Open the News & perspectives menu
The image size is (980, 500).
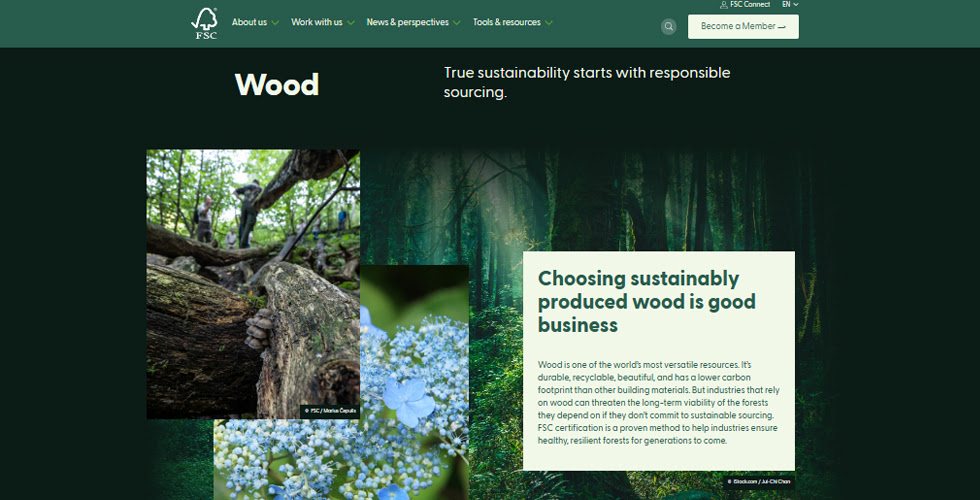pyautogui.click(x=408, y=22)
